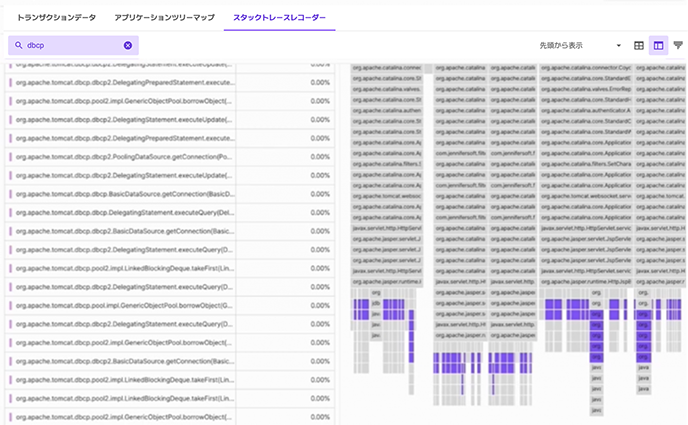The height and width of the screenshot is (425, 688).
Task: Select the スタックトレースレコーダー tab
Action: point(279,17)
